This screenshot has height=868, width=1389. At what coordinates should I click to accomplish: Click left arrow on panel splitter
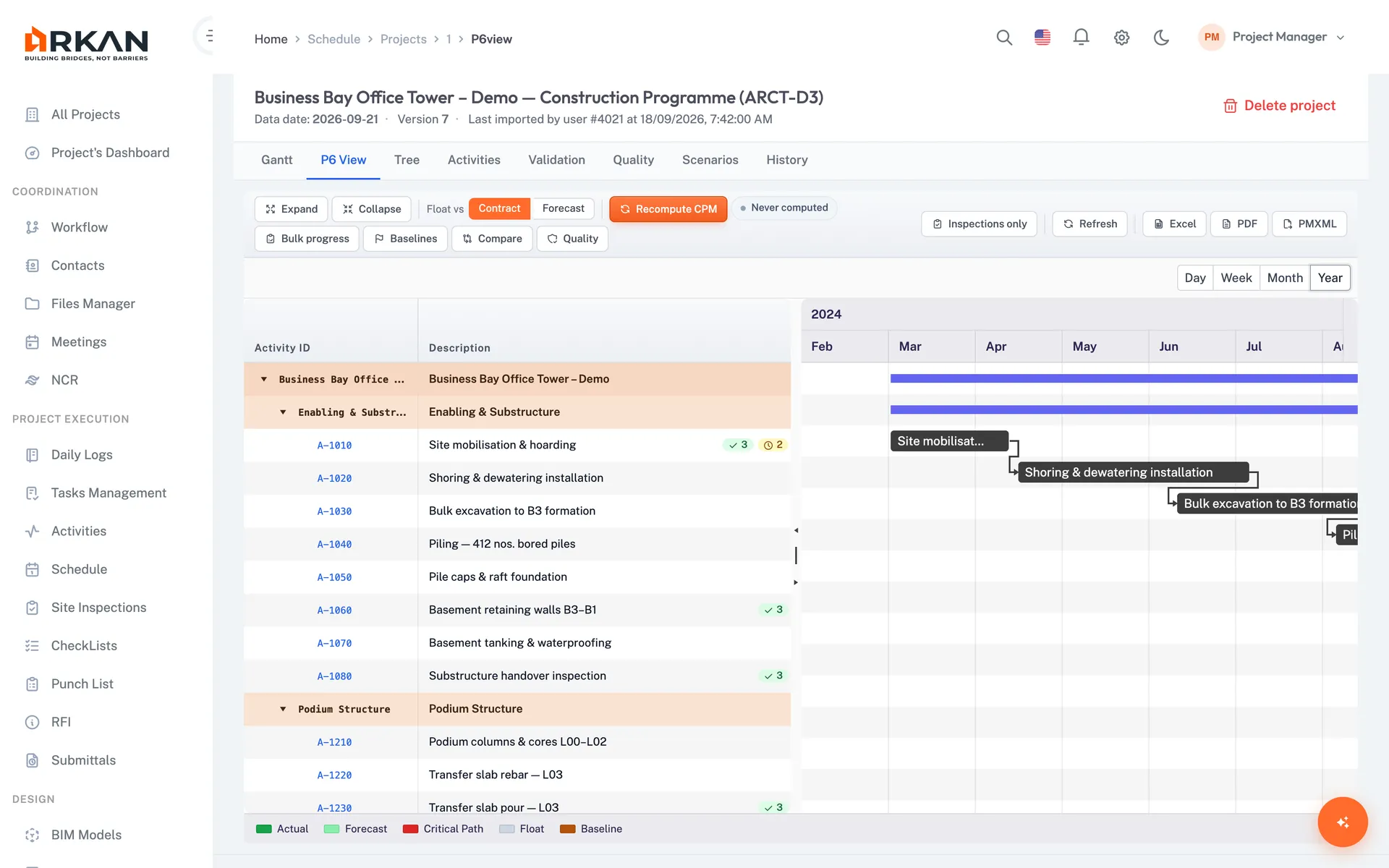[x=796, y=531]
